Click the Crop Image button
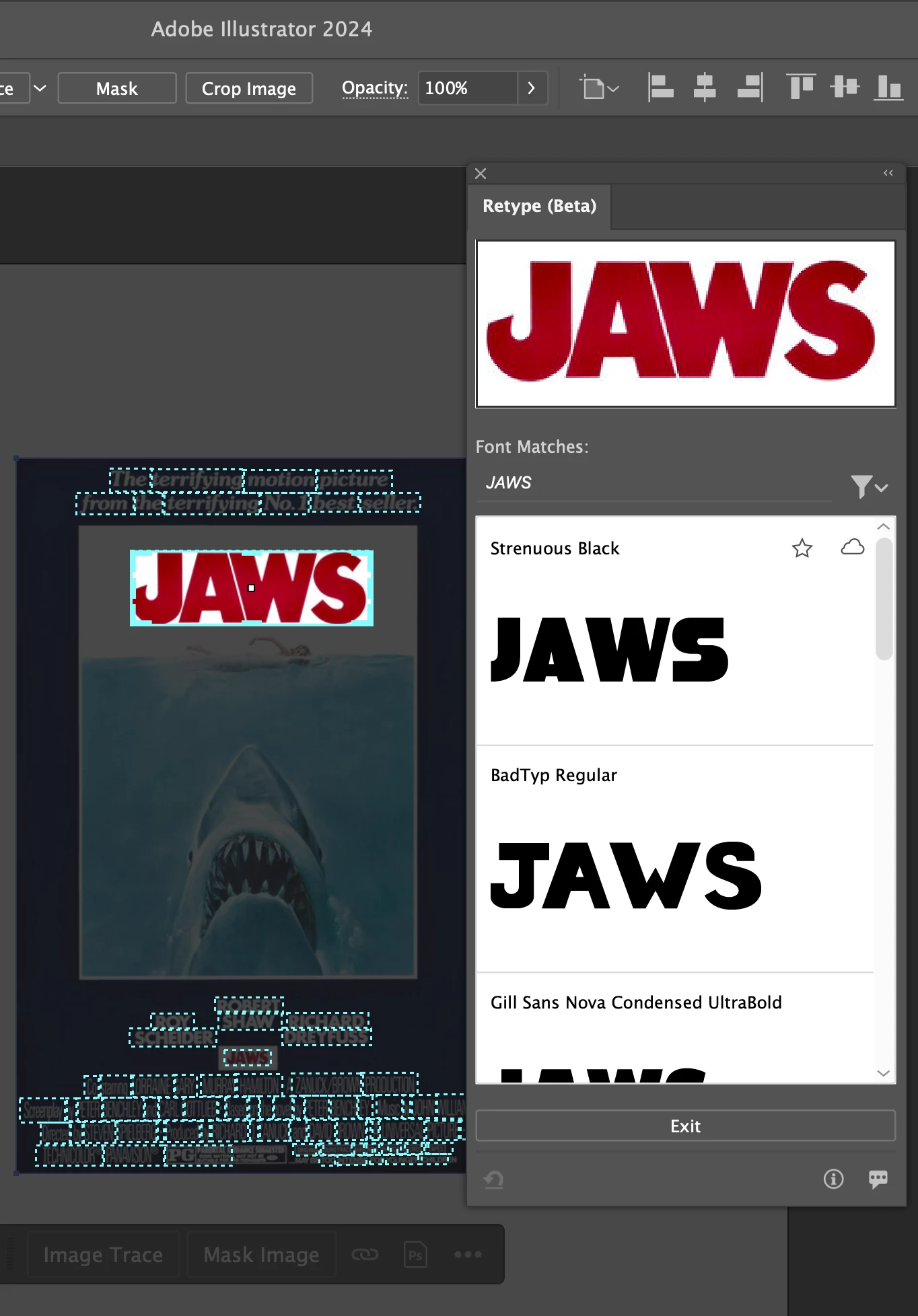 (x=249, y=88)
